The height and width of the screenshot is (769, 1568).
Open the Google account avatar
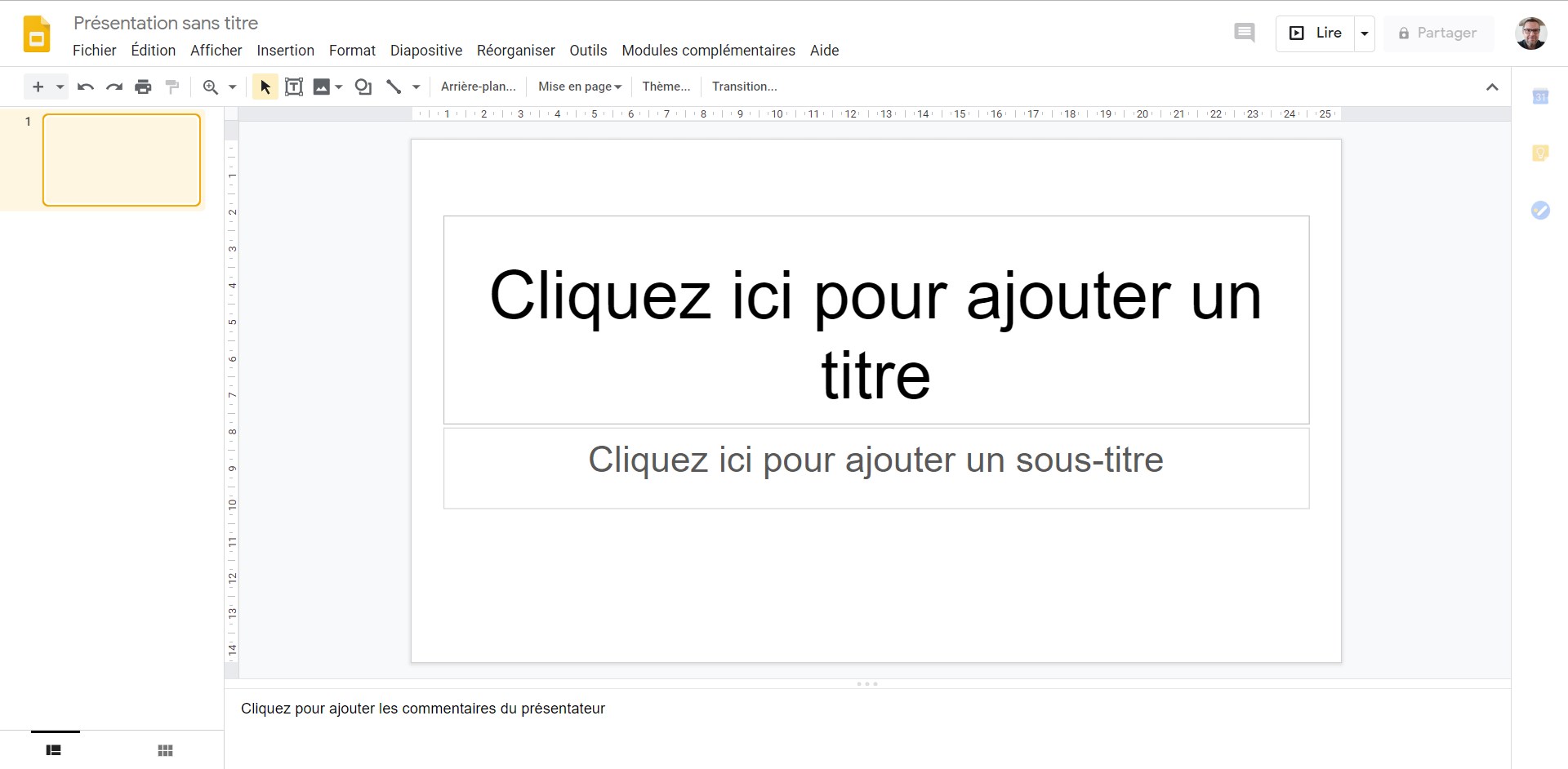1531,33
